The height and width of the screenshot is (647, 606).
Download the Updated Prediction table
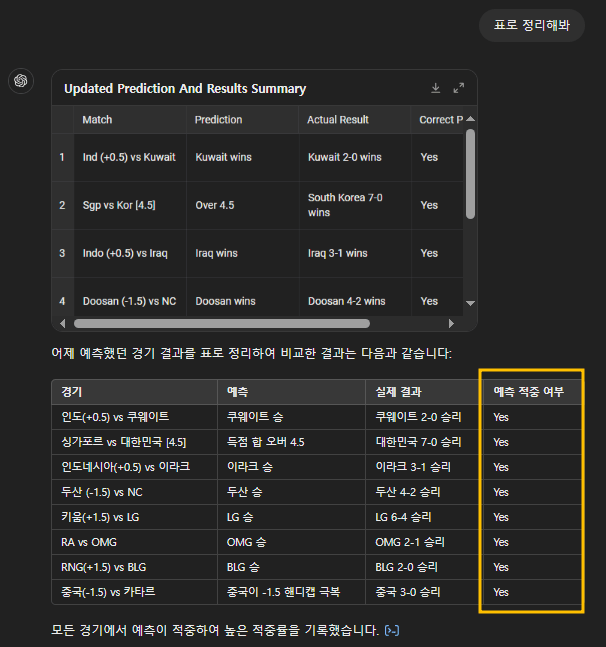pyautogui.click(x=436, y=88)
